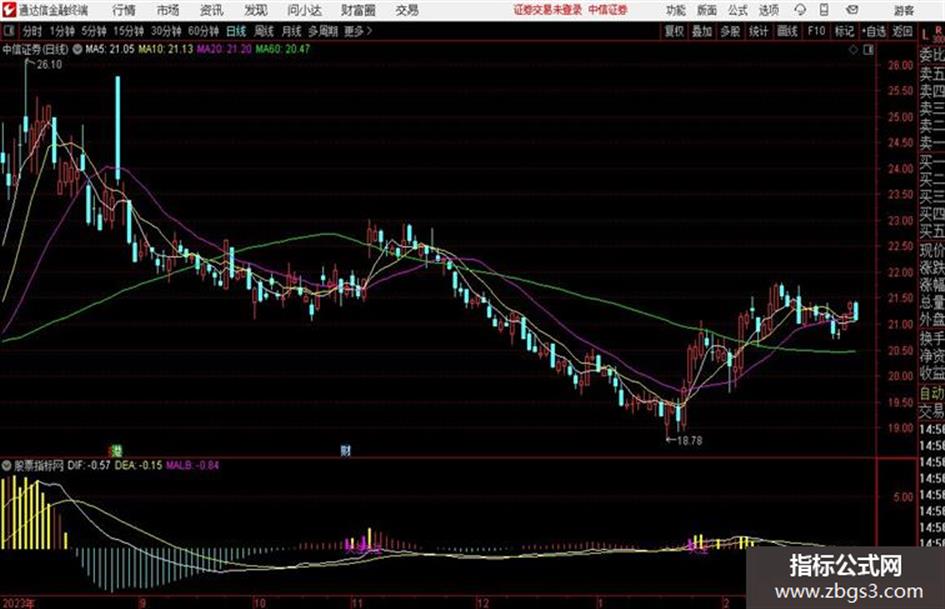Viewport: 945px width, 609px height.
Task: Click the 标记 mark button
Action: (844, 31)
